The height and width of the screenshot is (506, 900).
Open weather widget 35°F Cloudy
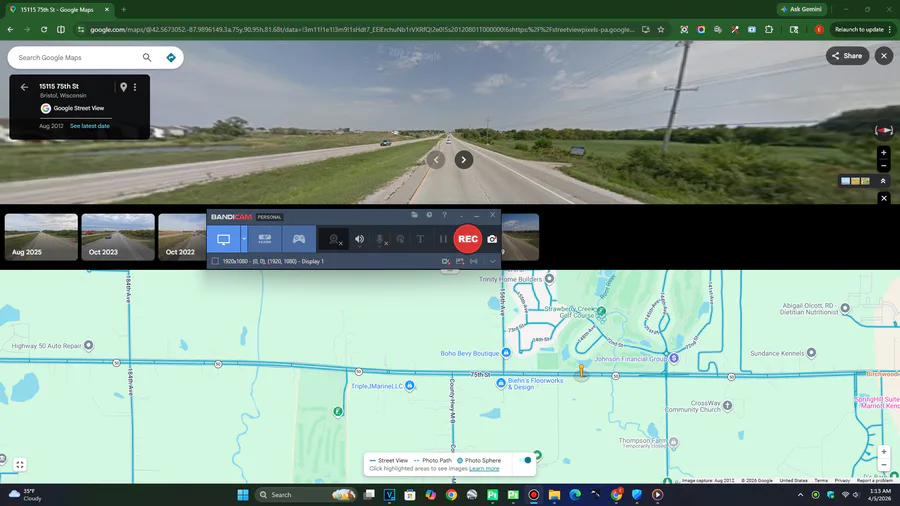pos(26,495)
